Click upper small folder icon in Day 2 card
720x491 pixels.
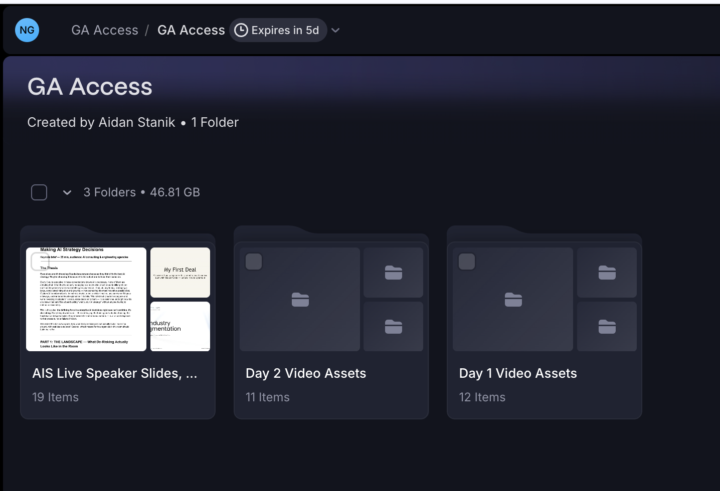[x=394, y=272]
